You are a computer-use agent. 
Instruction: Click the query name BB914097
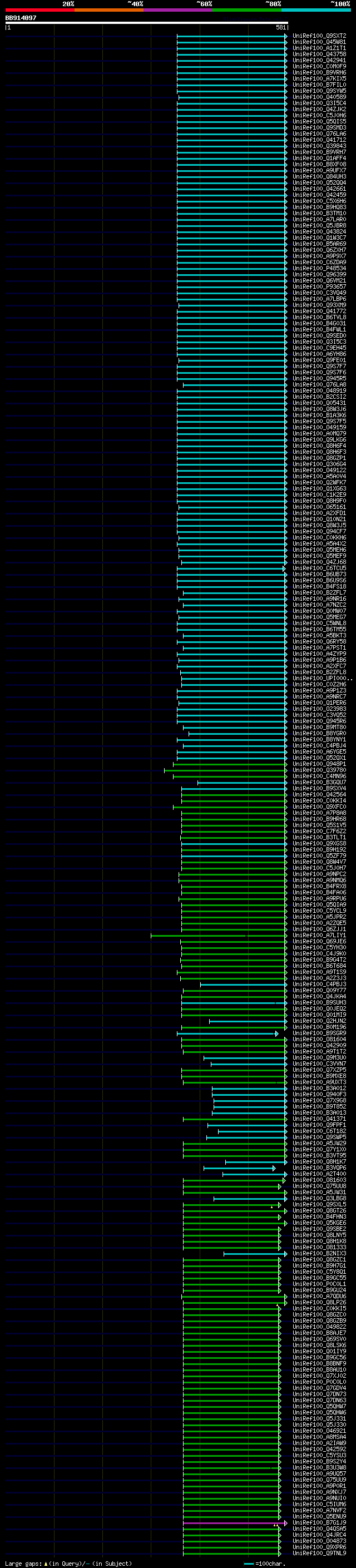point(21,18)
